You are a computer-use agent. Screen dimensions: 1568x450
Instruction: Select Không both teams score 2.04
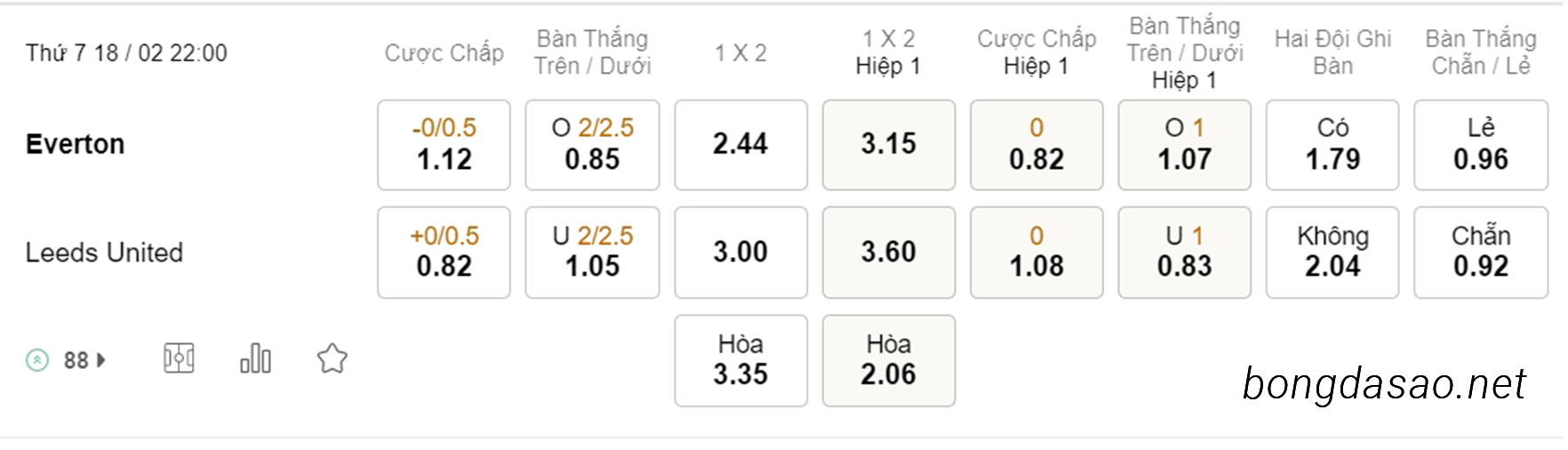coord(1332,253)
